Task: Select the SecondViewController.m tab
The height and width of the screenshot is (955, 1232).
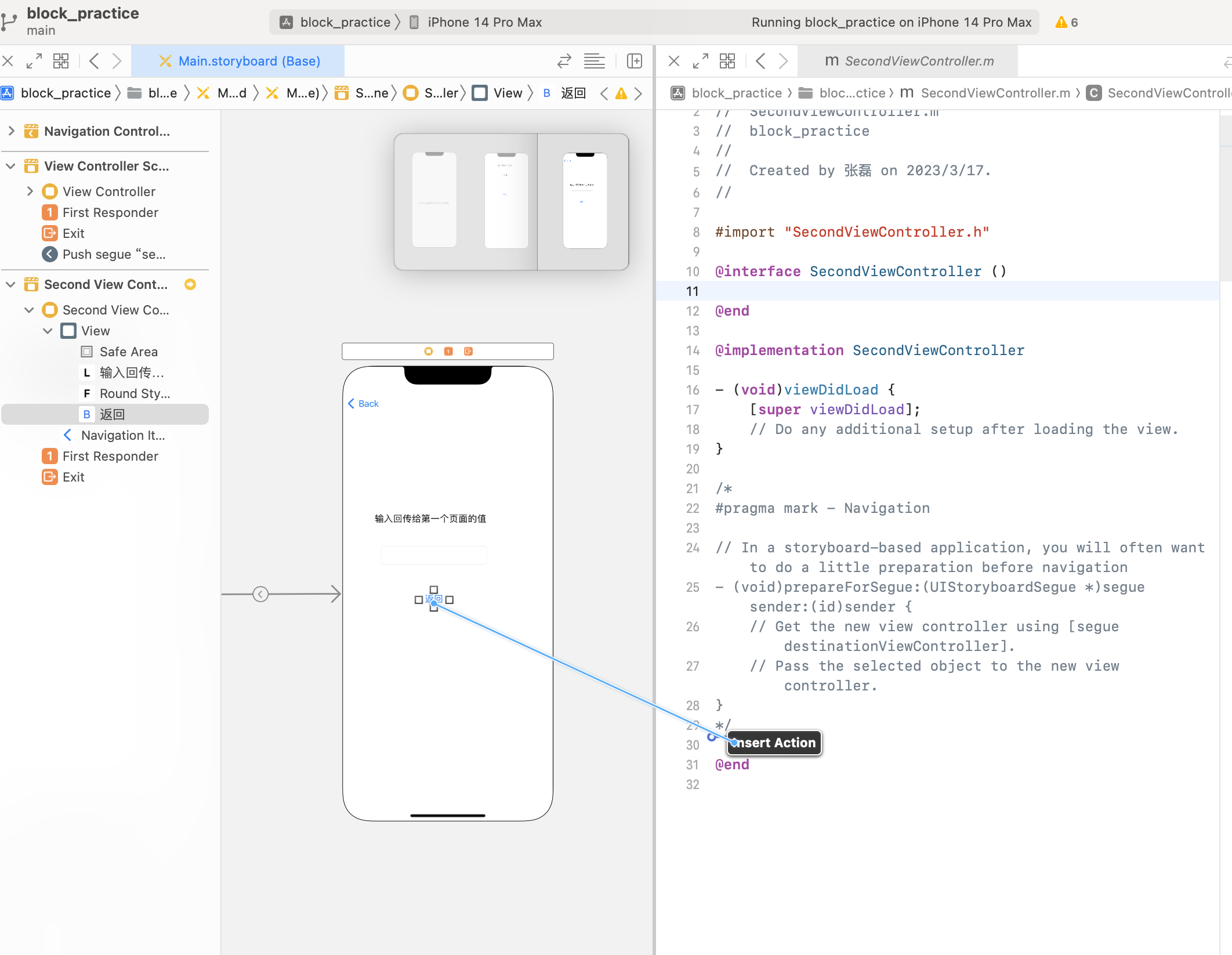Action: (x=909, y=61)
